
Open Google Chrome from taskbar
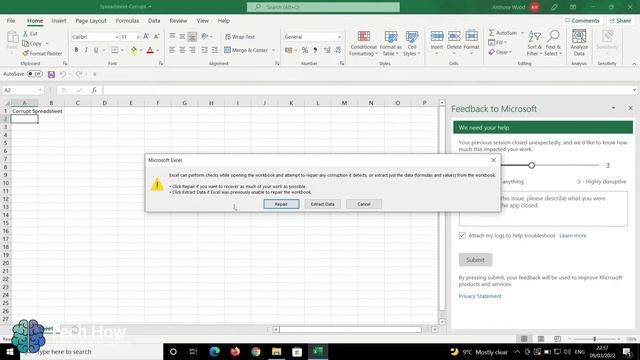[256, 351]
